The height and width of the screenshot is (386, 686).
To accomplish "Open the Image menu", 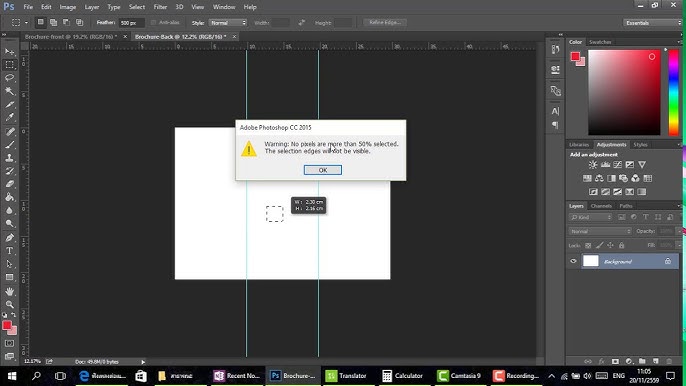I will [x=67, y=7].
